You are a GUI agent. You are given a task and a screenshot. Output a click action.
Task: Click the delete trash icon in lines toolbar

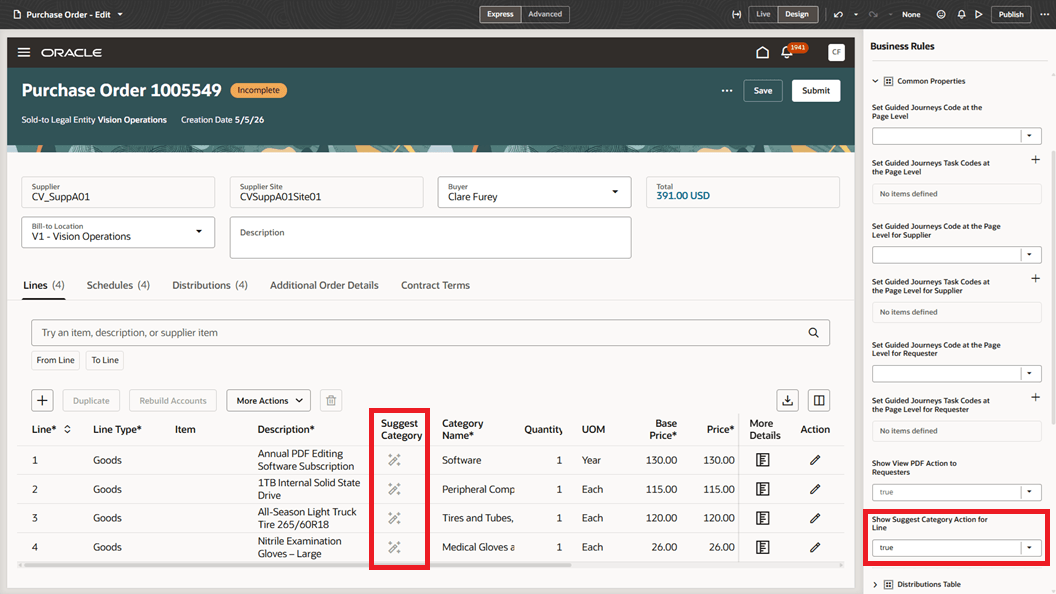[x=331, y=401]
